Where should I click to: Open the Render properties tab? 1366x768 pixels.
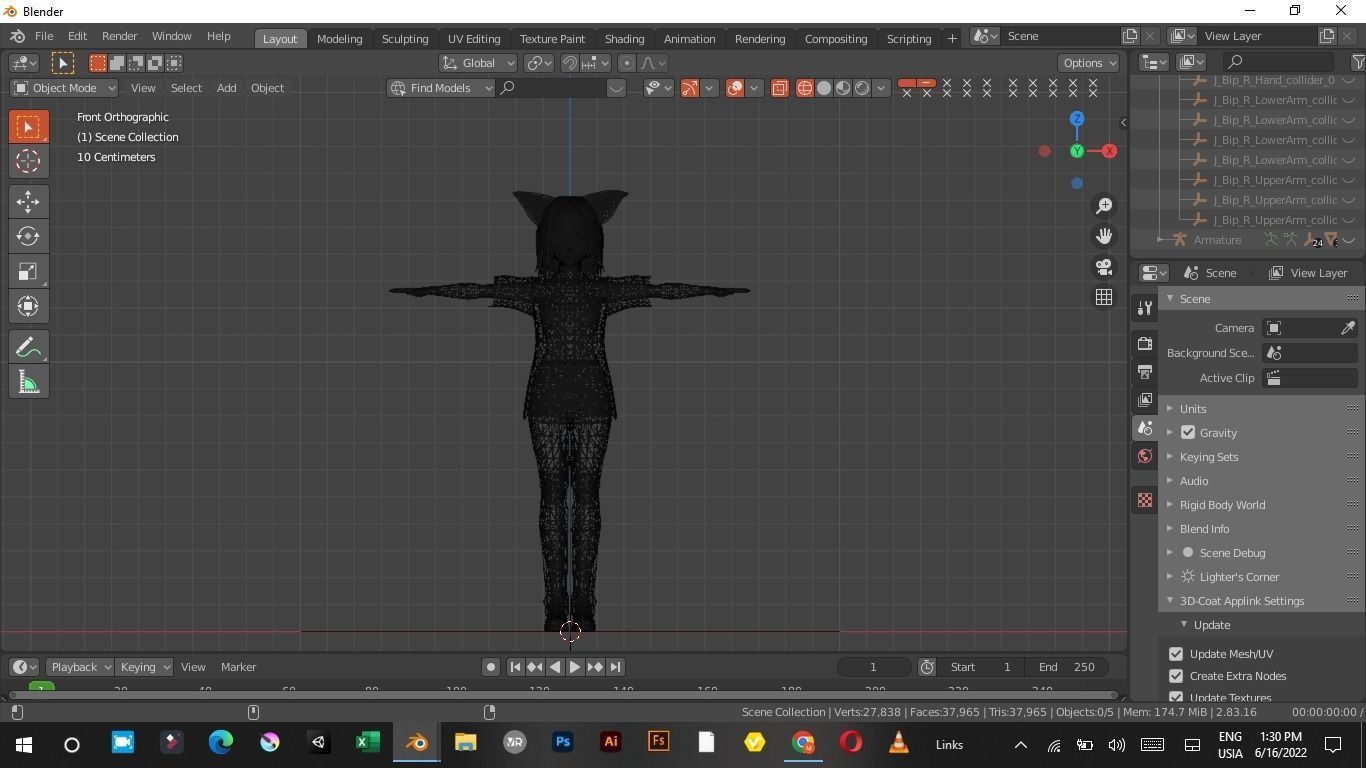click(x=1144, y=343)
